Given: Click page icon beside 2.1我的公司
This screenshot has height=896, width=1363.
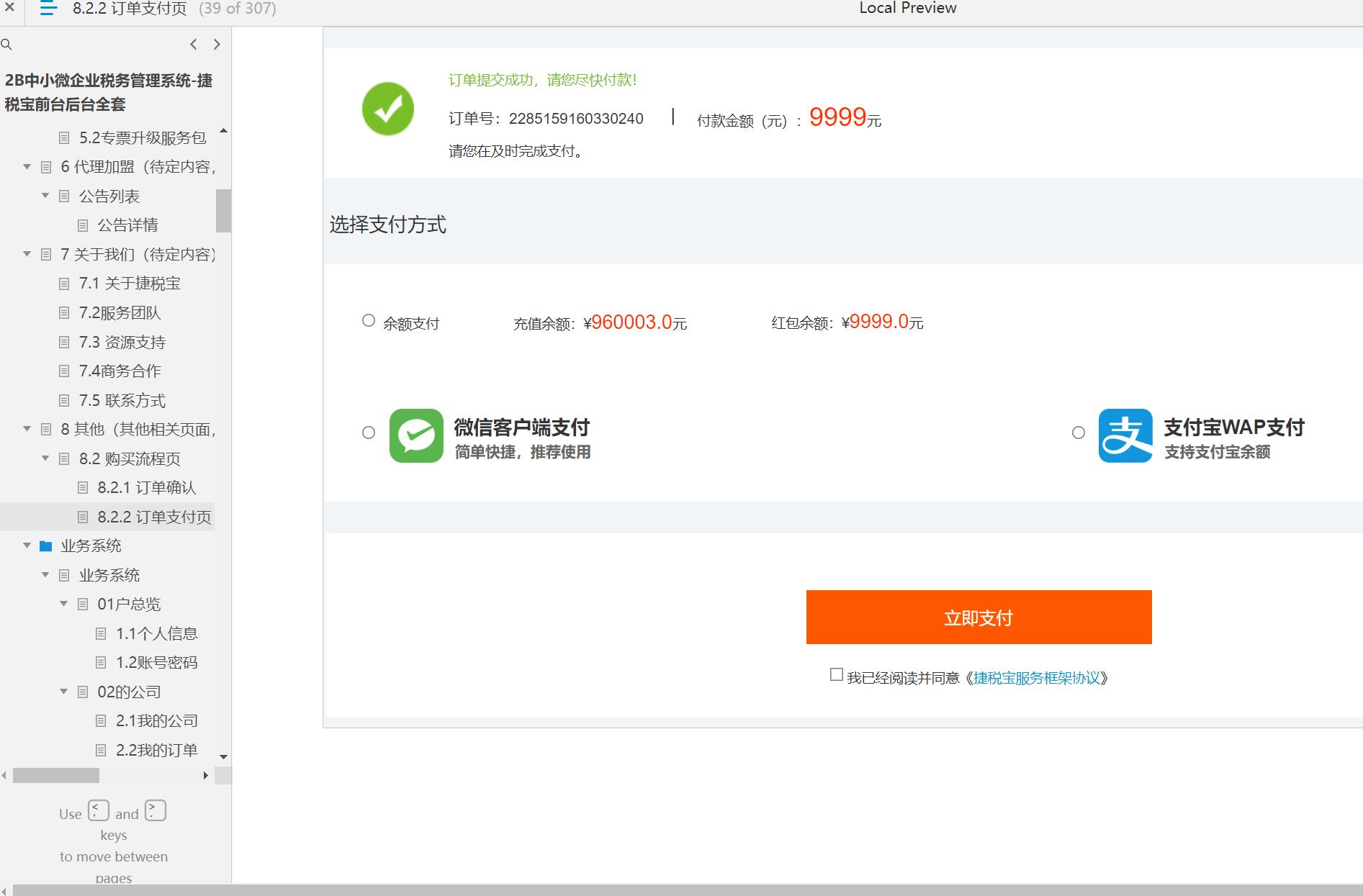Looking at the screenshot, I should [102, 721].
